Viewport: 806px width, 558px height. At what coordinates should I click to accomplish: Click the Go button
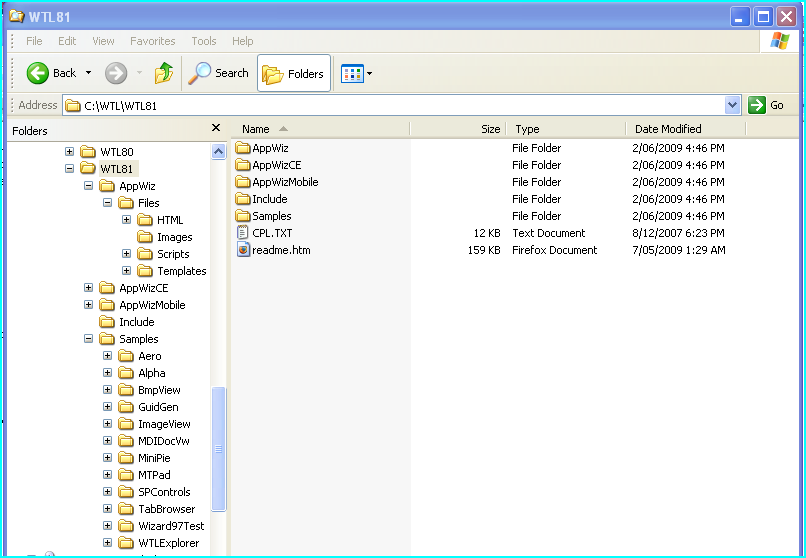pyautogui.click(x=767, y=105)
